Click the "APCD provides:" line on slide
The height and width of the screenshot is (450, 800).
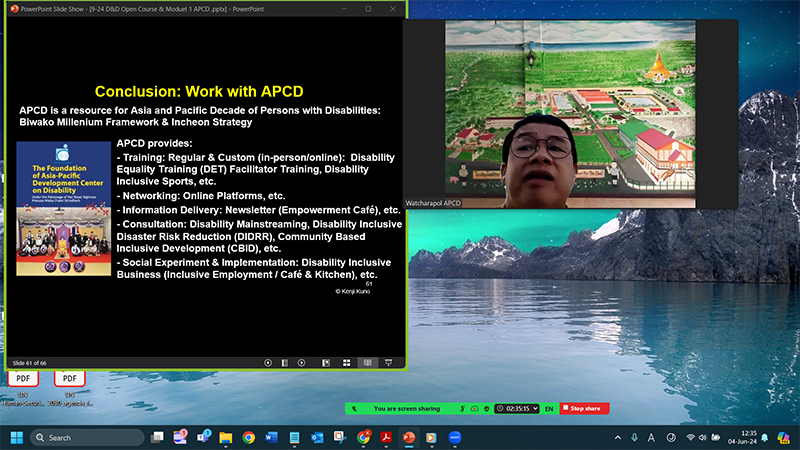(155, 143)
